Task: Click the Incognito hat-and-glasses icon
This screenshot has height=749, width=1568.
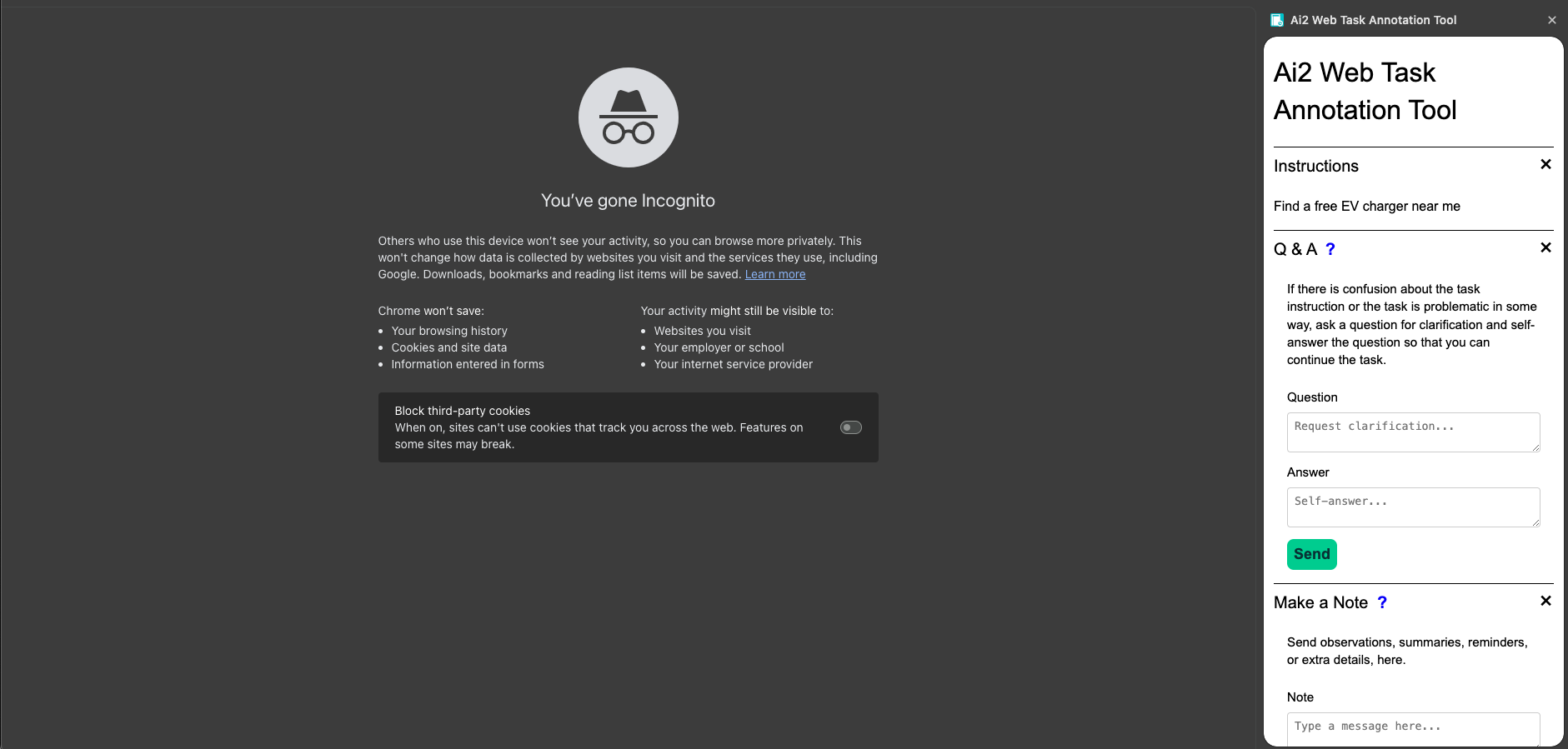Action: tap(628, 117)
